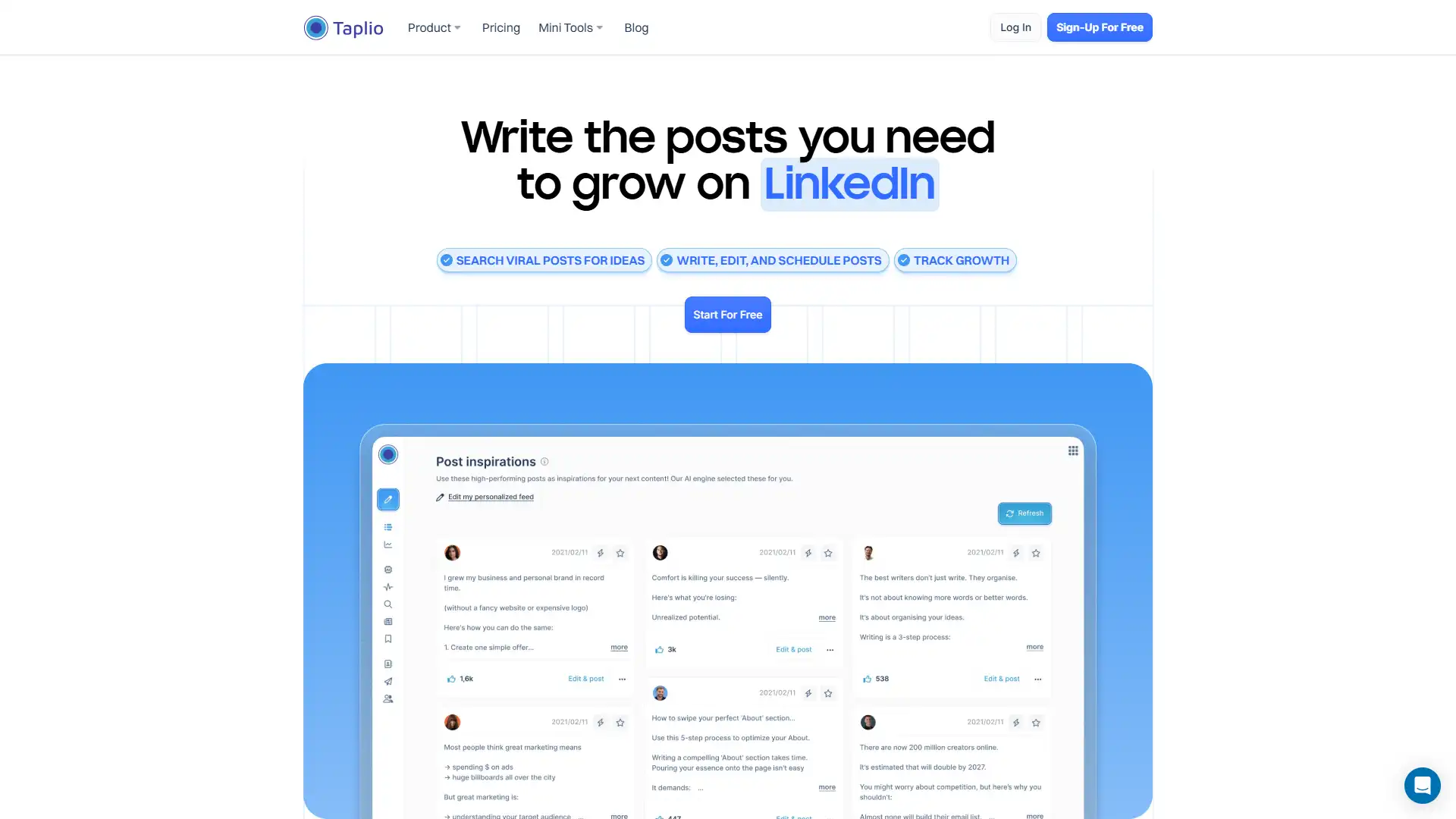Click the analytics/chart icon in sidebar

[388, 544]
